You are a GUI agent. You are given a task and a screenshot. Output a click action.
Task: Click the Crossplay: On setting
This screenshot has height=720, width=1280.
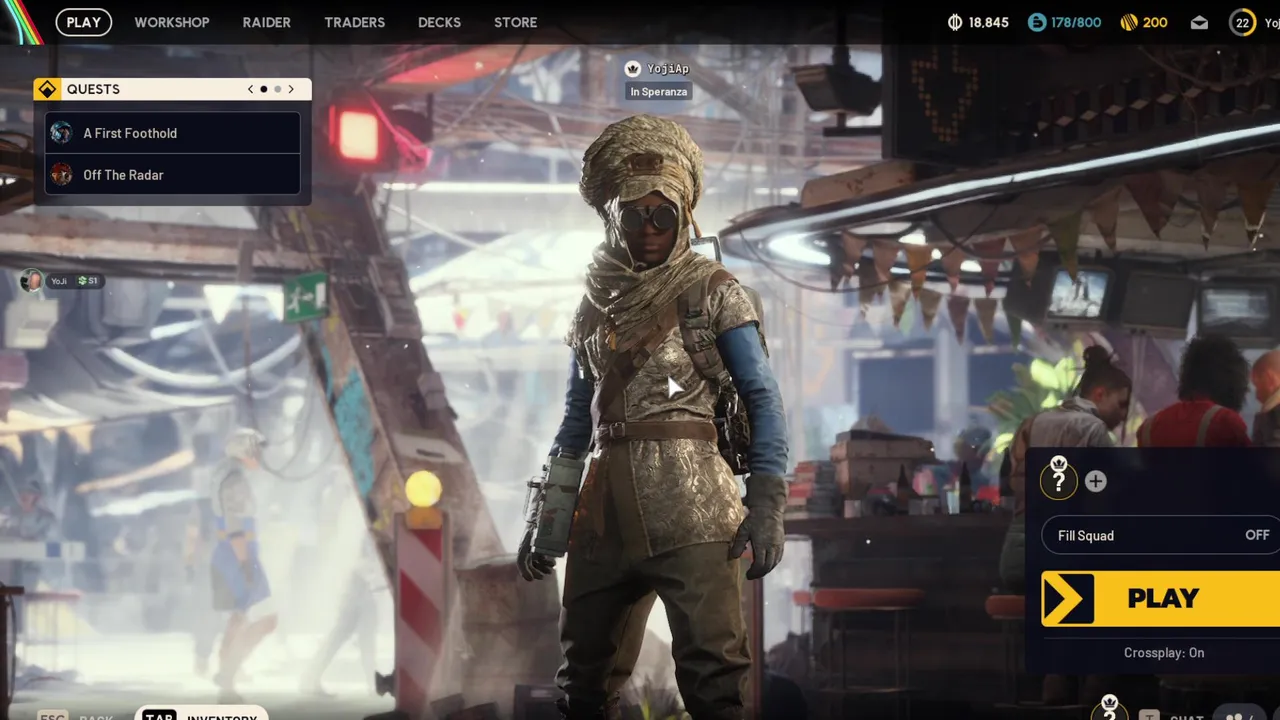1164,653
